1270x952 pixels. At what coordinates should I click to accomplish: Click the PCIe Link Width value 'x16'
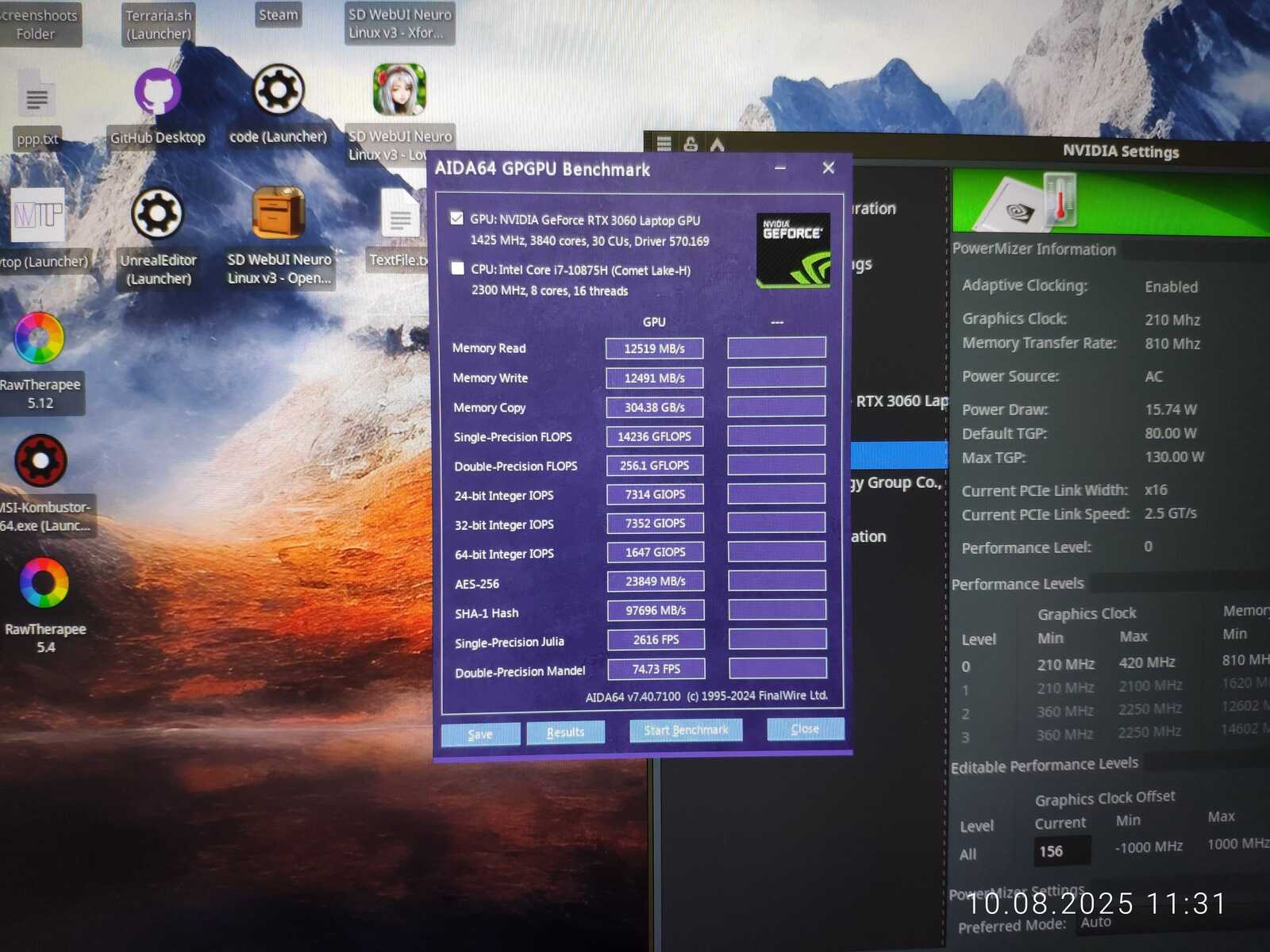coord(1156,489)
